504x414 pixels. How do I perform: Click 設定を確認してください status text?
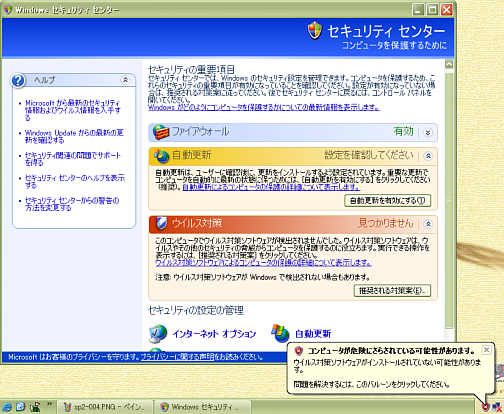click(369, 155)
